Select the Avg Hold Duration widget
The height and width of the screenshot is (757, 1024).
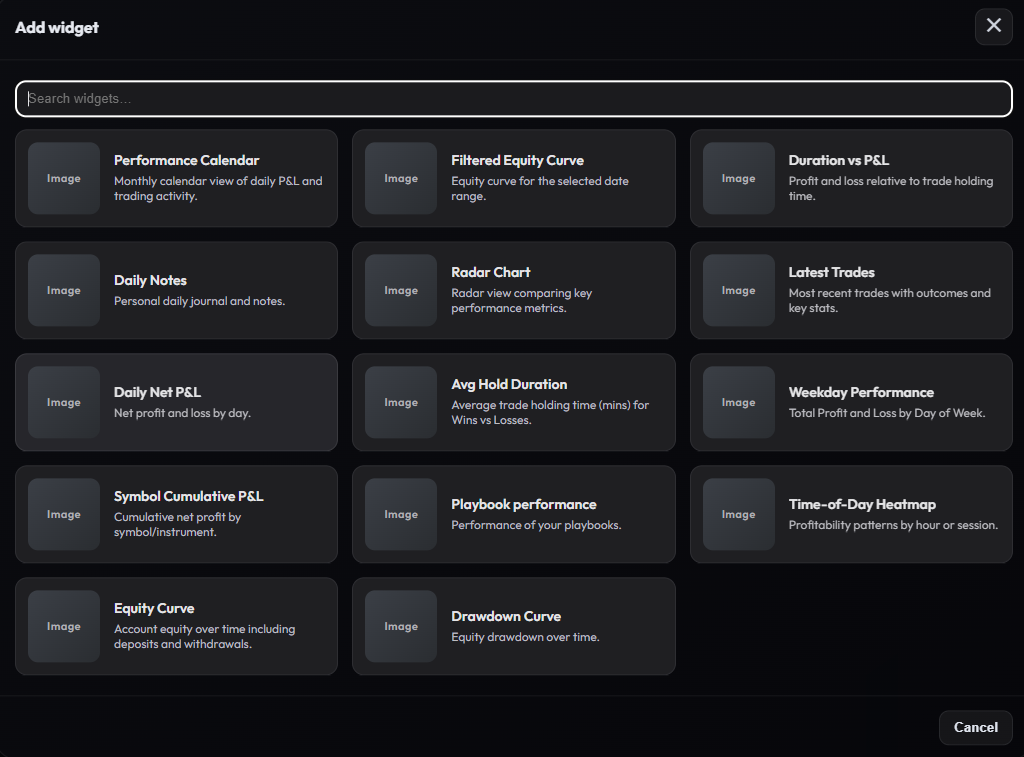[513, 402]
